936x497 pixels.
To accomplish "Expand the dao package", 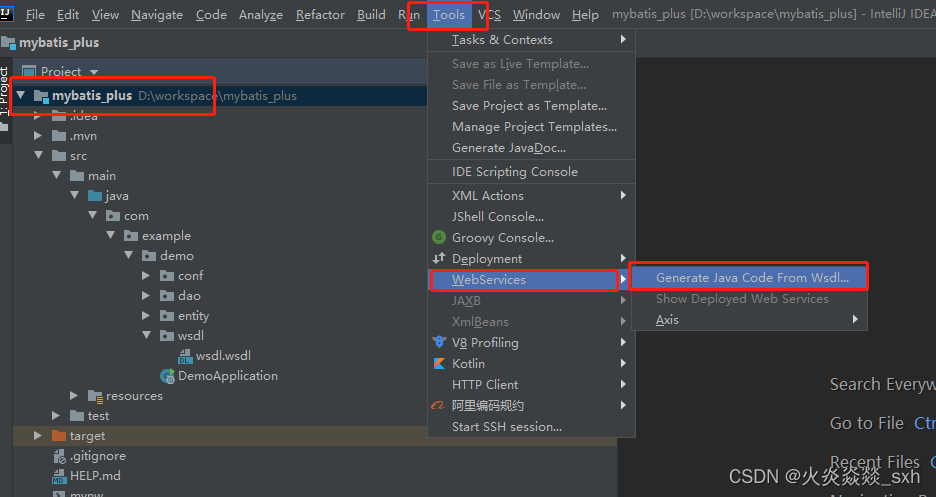I will (x=146, y=296).
